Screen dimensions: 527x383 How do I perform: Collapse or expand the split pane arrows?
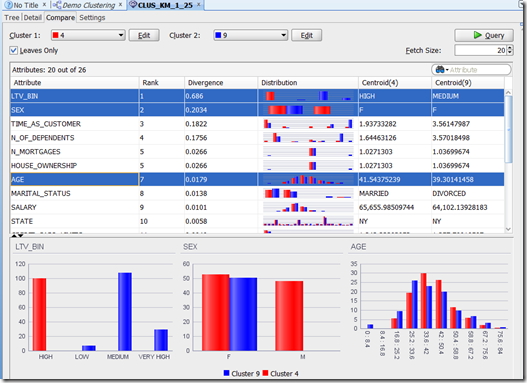point(17,235)
